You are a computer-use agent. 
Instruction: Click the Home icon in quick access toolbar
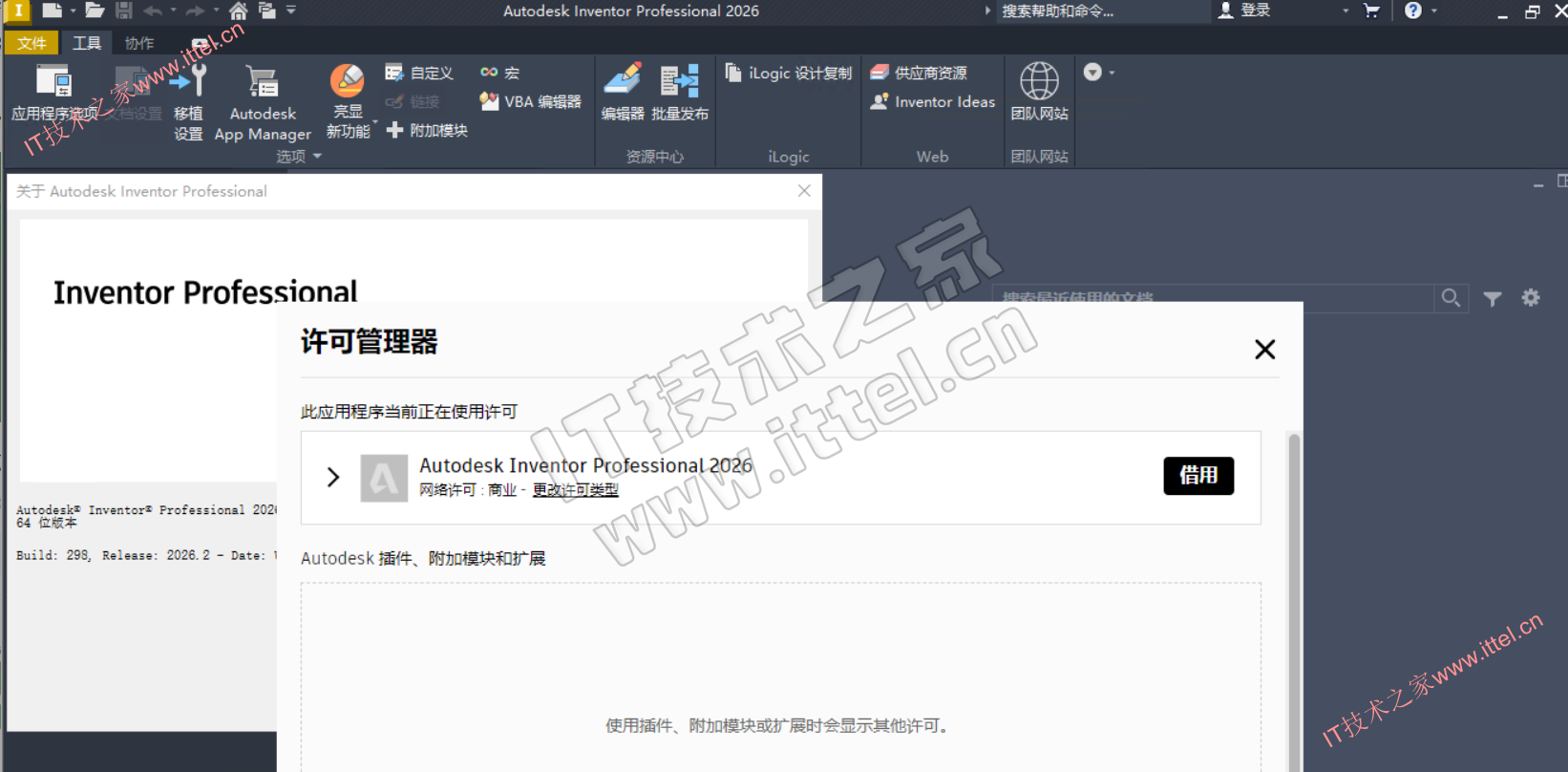click(238, 11)
